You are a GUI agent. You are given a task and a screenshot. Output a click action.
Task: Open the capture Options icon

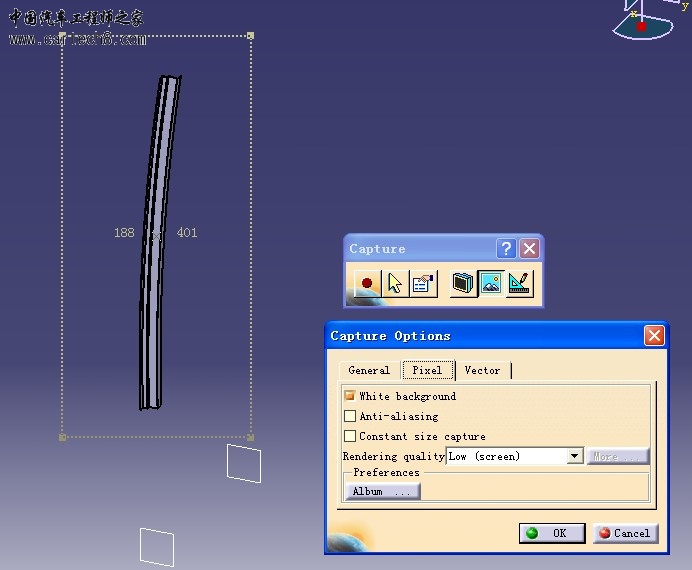[x=423, y=283]
